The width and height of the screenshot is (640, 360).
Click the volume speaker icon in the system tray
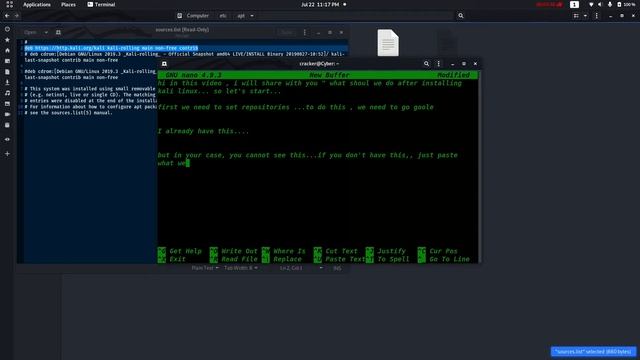[x=600, y=4]
